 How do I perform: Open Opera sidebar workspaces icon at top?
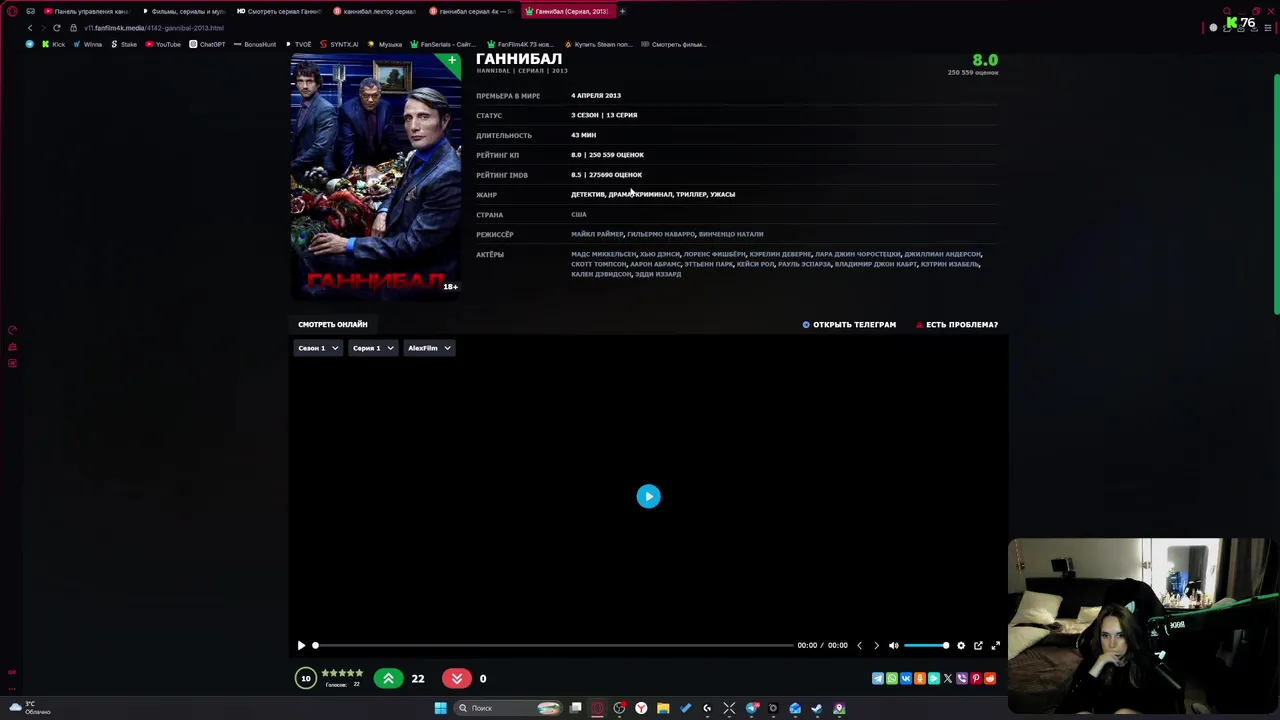click(x=31, y=11)
